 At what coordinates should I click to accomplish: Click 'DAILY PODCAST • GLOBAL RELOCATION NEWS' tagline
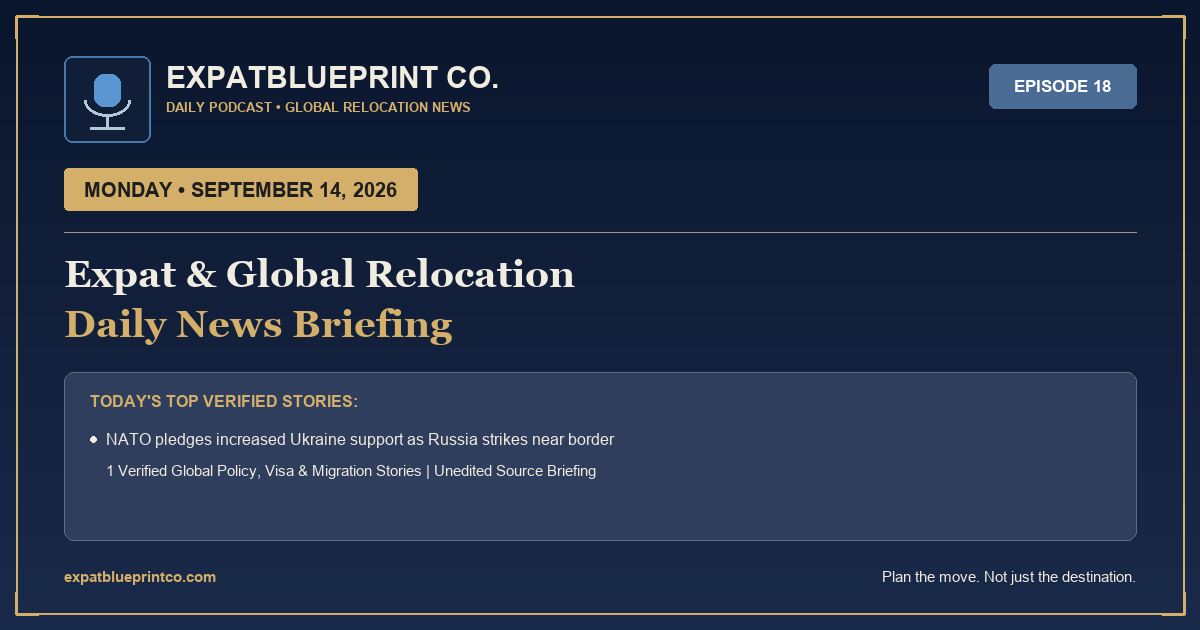[318, 107]
